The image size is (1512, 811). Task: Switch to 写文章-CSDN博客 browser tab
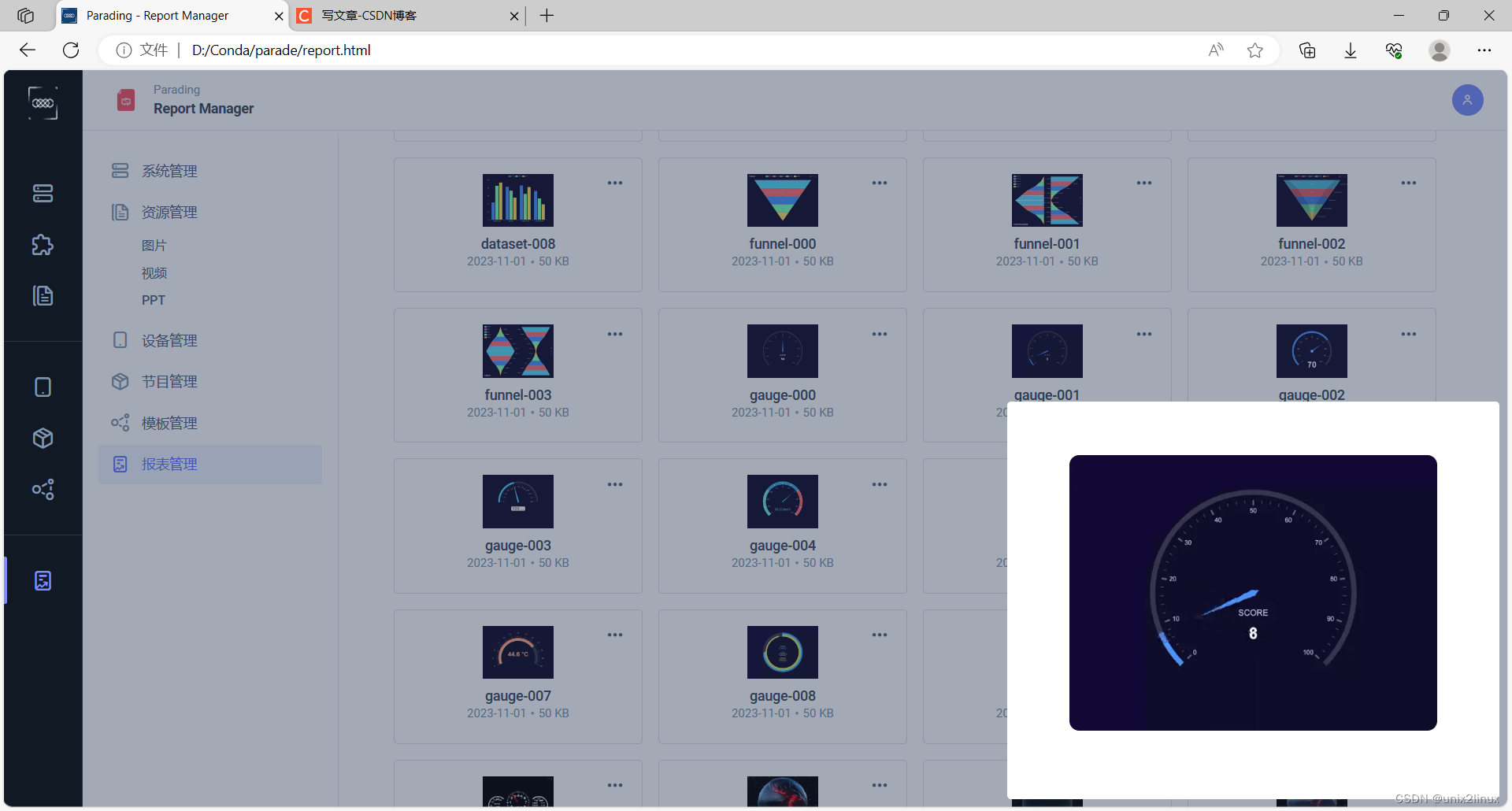click(406, 16)
